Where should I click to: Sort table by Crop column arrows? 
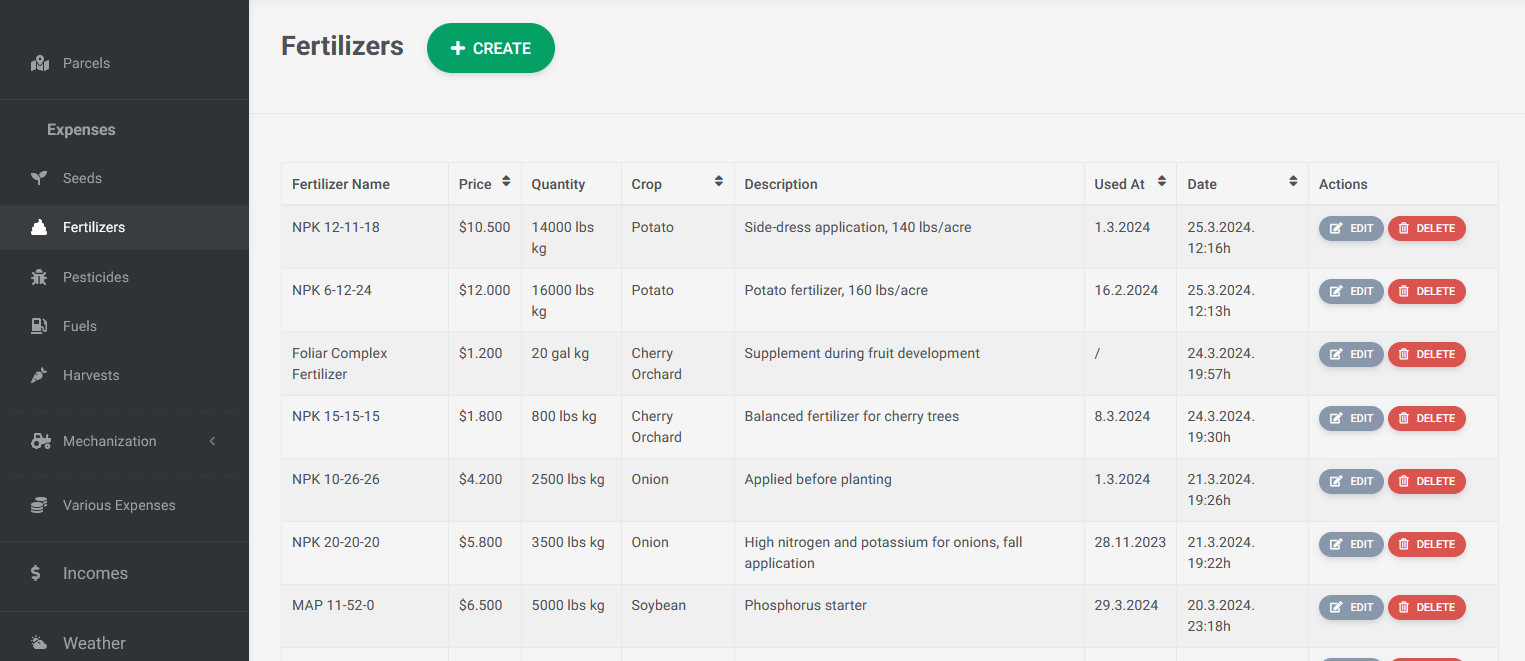719,182
